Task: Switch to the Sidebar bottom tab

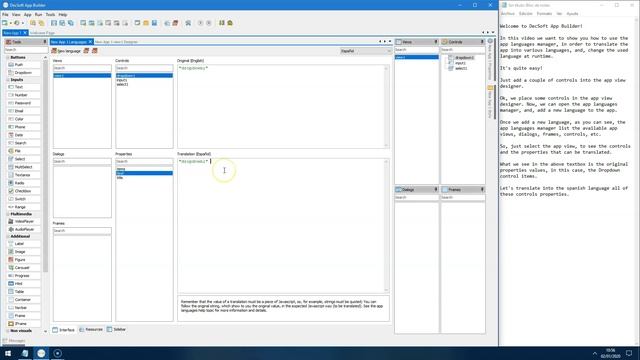Action: pyautogui.click(x=116, y=329)
